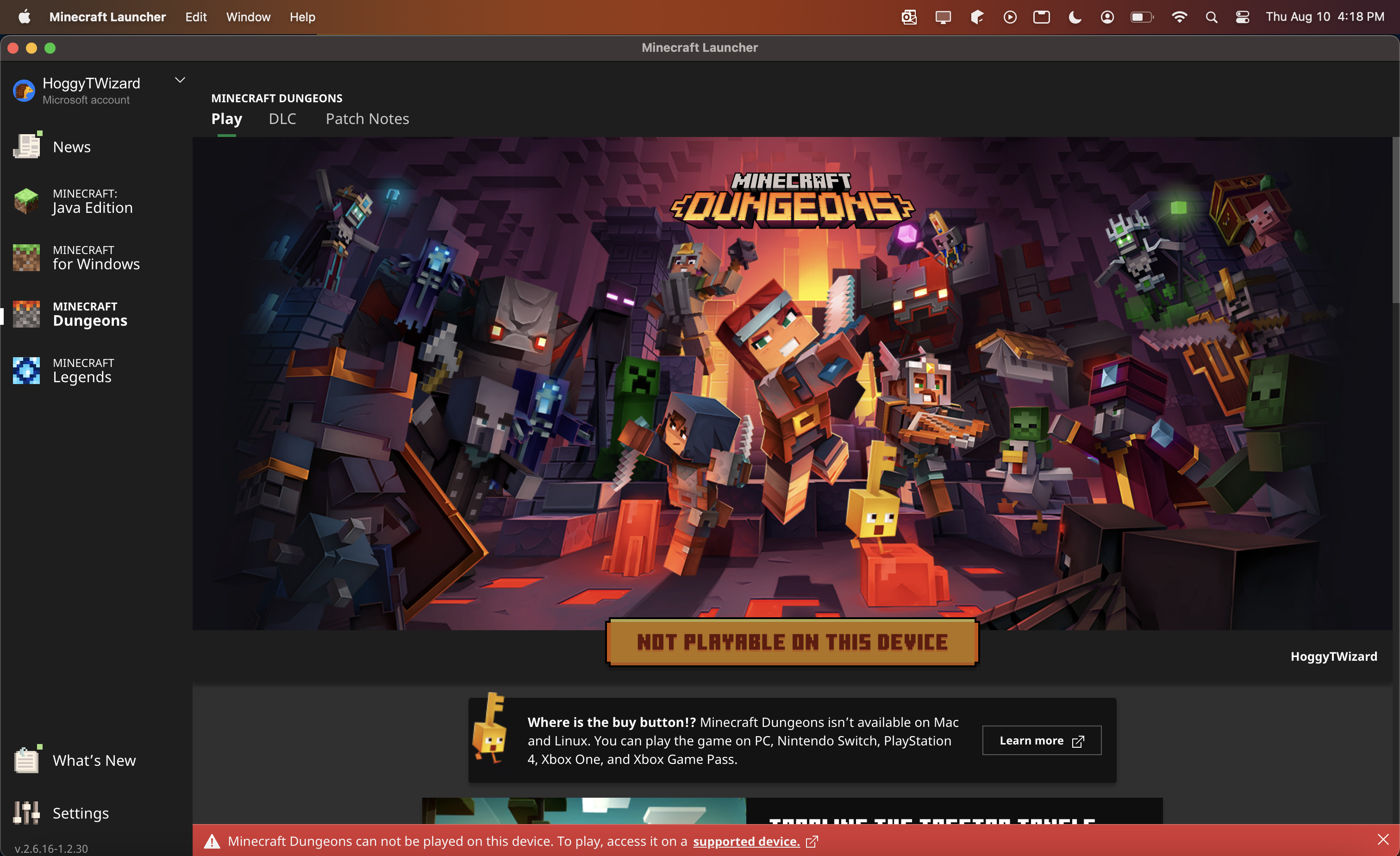The width and height of the screenshot is (1400, 856).
Task: Expand the account dropdown chevron
Action: [x=180, y=80]
